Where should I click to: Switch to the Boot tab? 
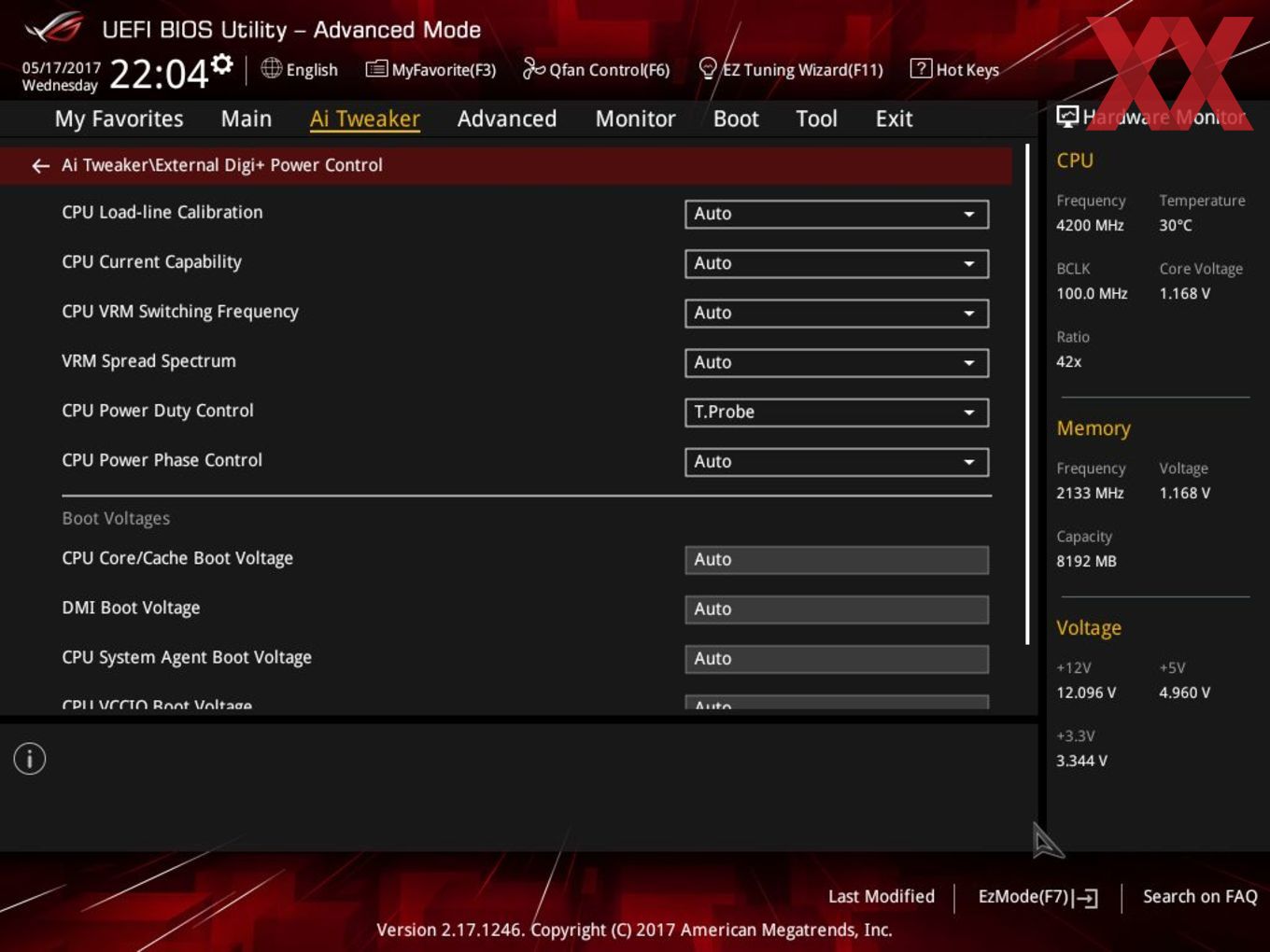pyautogui.click(x=736, y=119)
